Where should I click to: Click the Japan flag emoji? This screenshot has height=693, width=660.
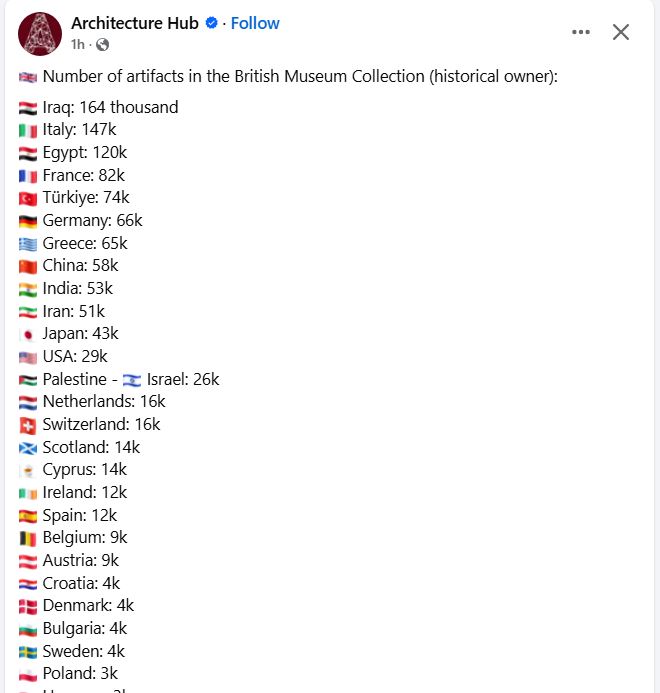(x=28, y=335)
